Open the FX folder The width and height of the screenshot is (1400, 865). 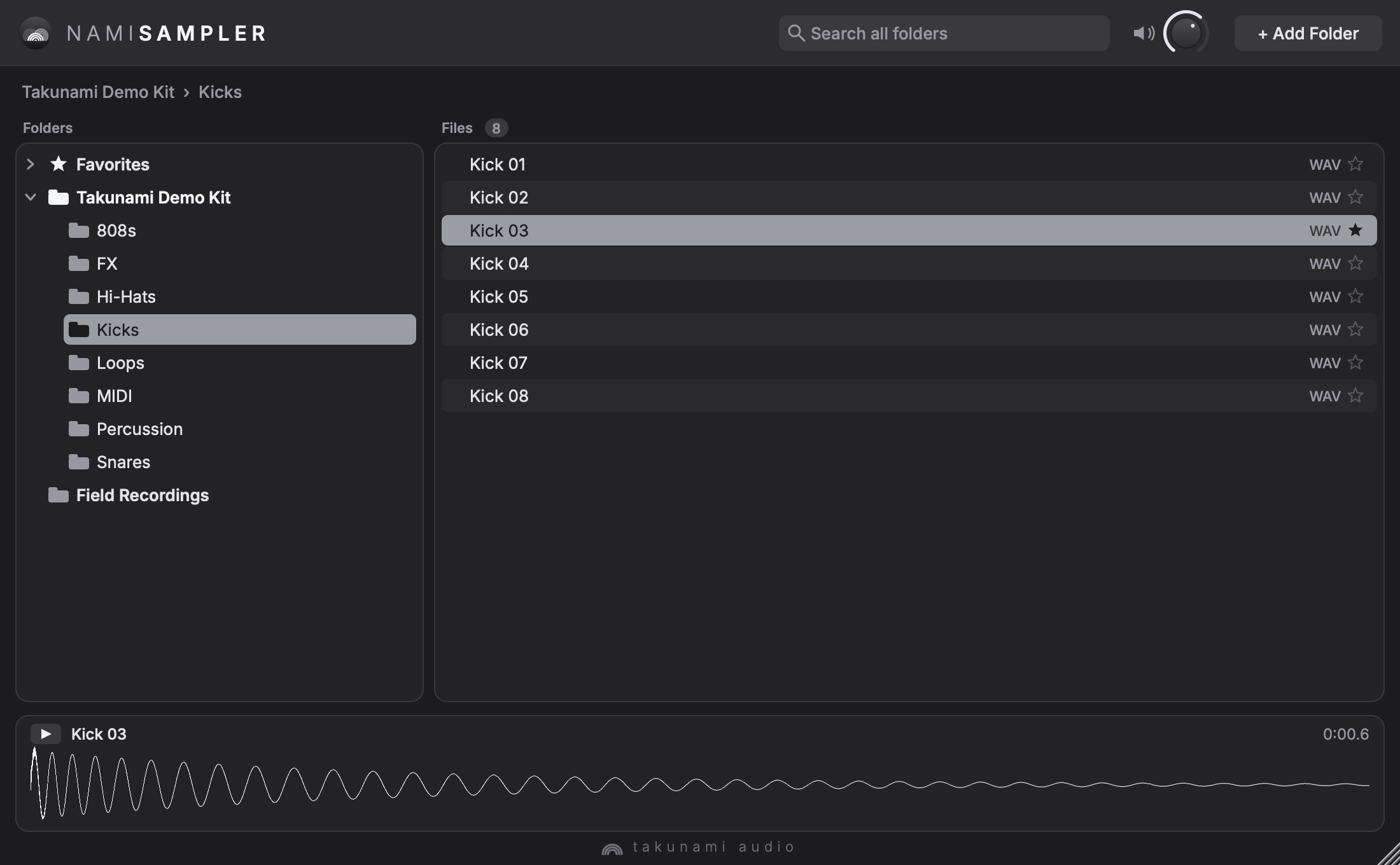tap(240, 263)
